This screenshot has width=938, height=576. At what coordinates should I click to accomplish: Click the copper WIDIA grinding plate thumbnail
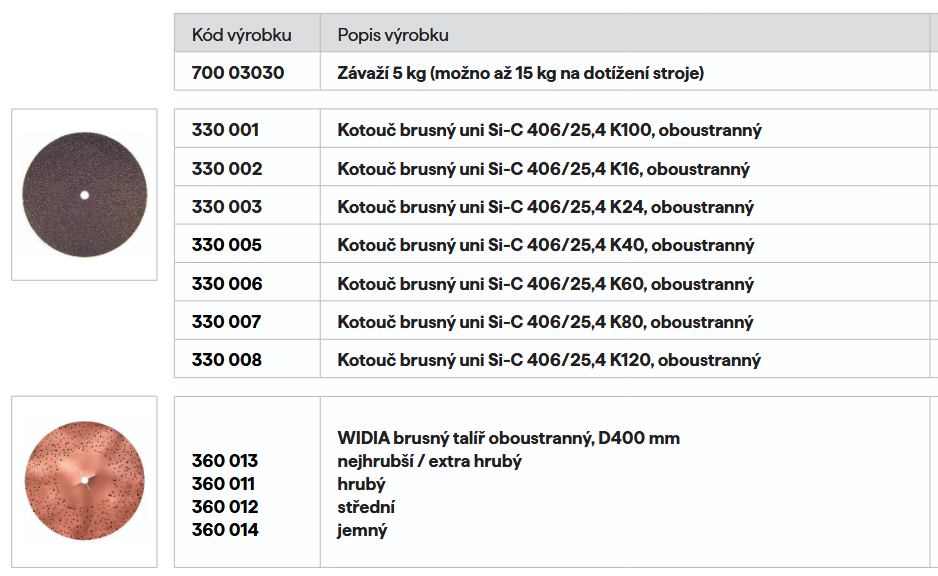[x=84, y=480]
